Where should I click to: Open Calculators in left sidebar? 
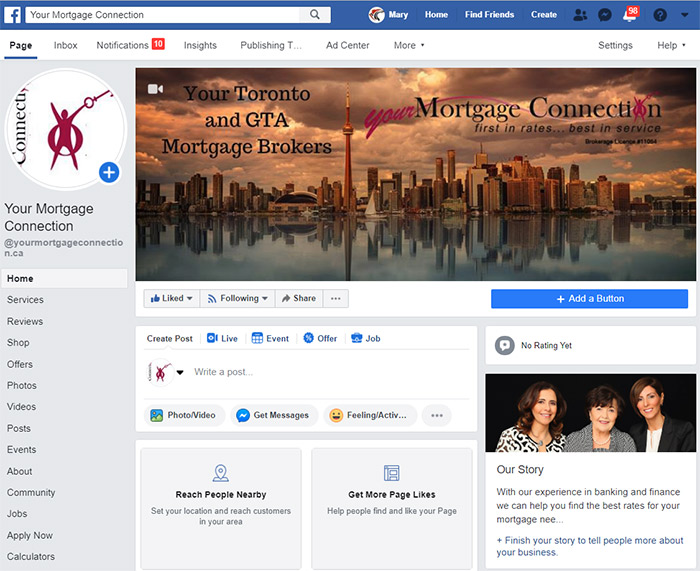(x=31, y=557)
